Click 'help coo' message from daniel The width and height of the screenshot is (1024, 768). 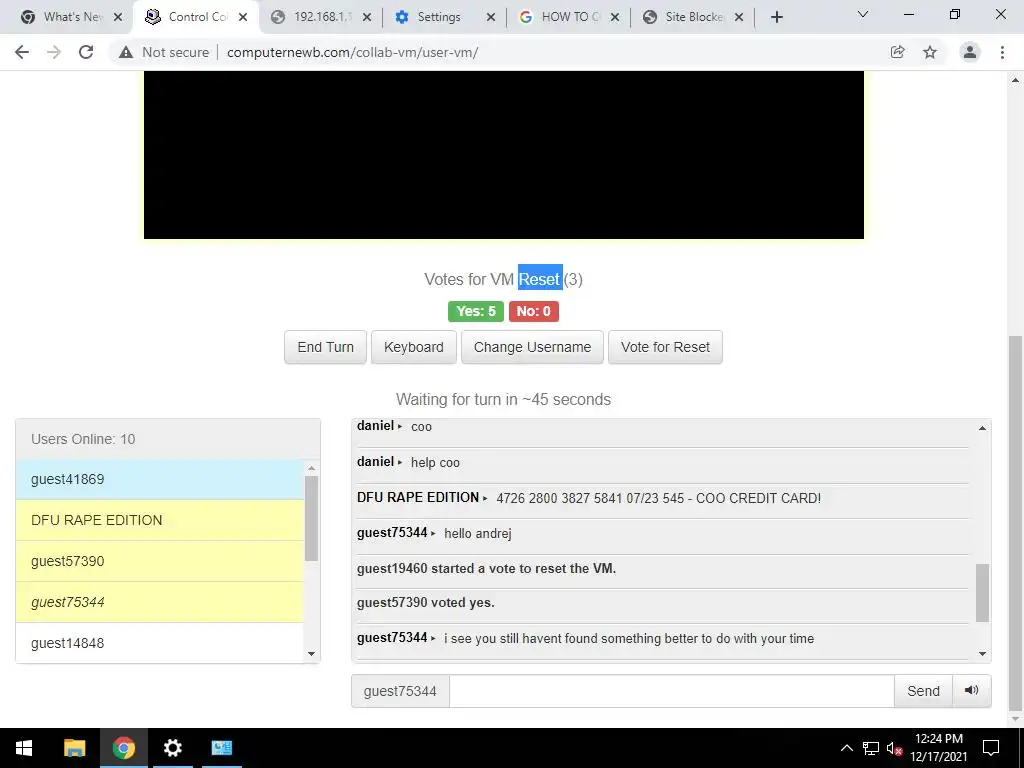[x=435, y=462]
